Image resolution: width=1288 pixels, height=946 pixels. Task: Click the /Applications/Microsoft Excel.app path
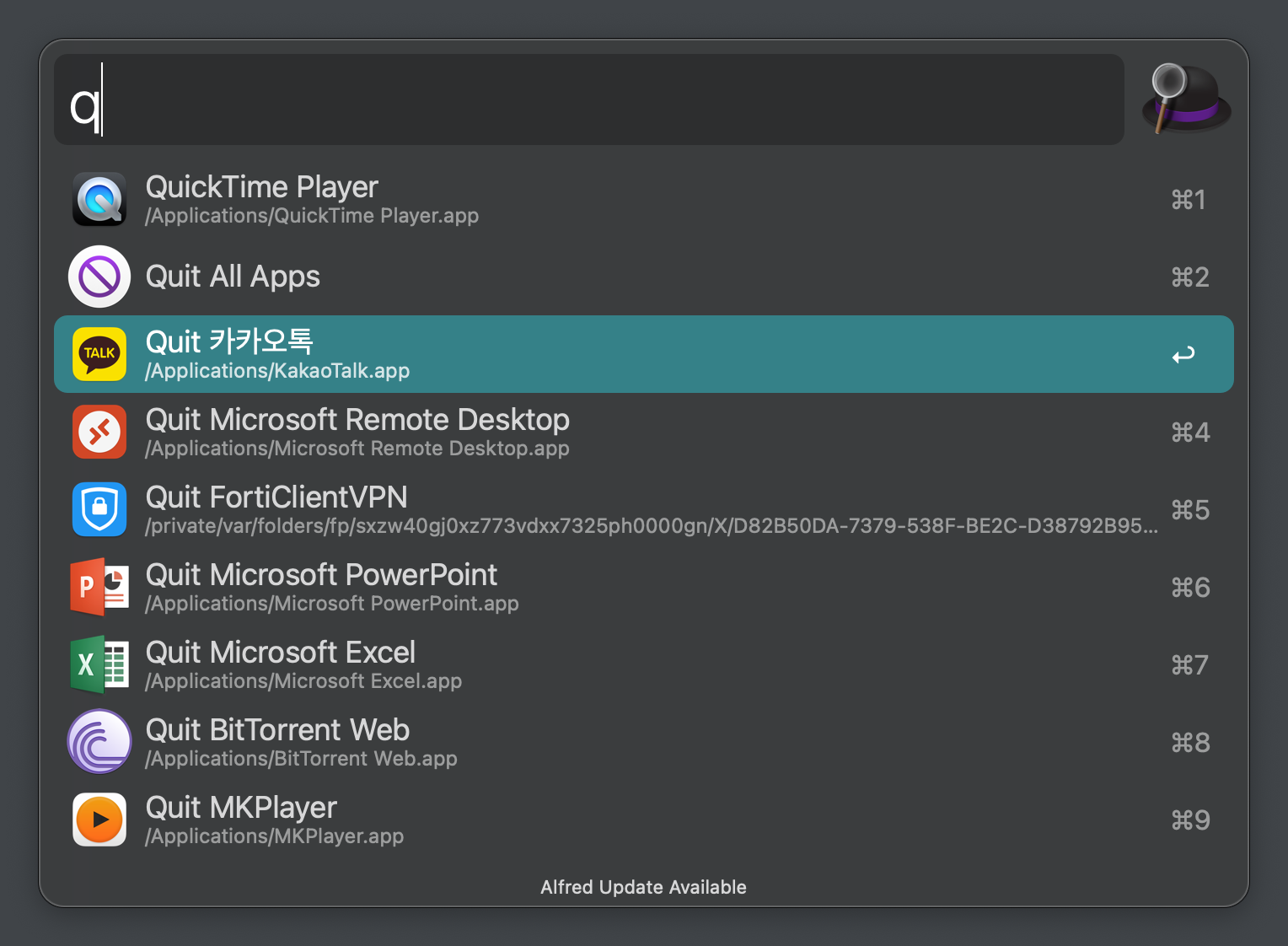click(x=303, y=681)
